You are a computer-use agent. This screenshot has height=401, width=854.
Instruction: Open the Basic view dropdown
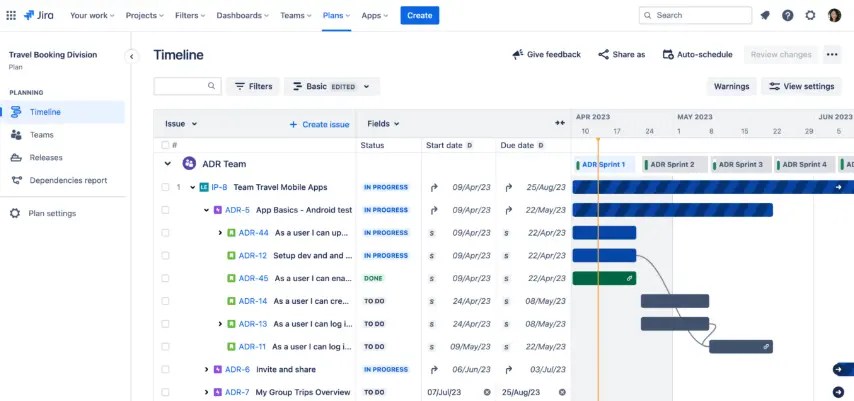point(332,87)
